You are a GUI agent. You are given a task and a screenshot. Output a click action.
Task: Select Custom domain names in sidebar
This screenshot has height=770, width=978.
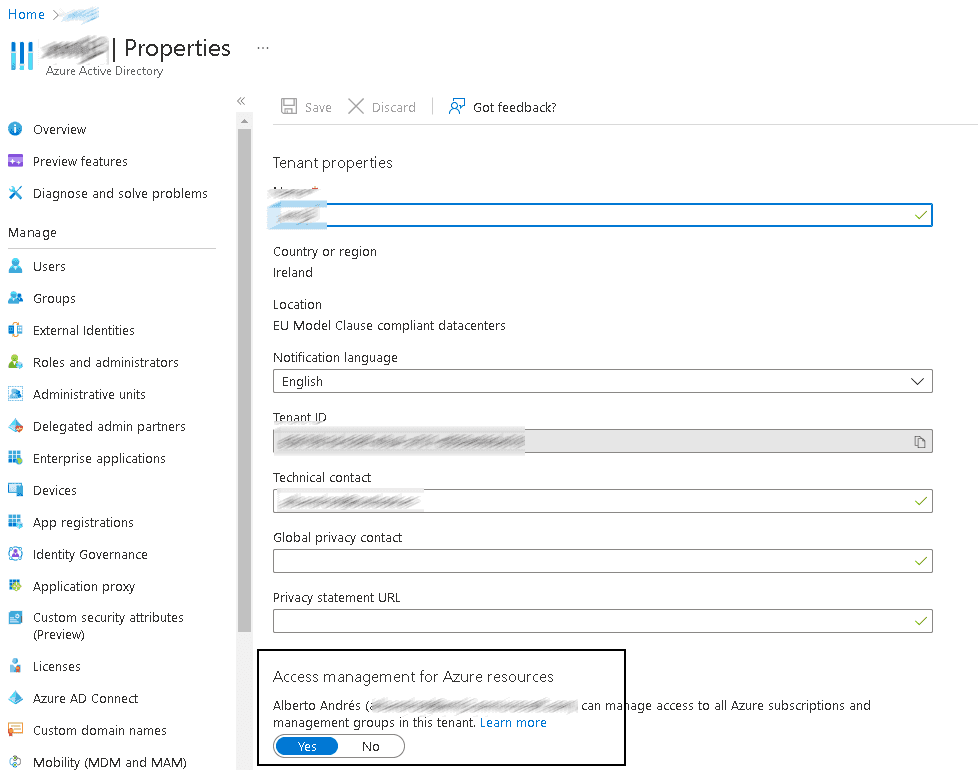[x=100, y=730]
